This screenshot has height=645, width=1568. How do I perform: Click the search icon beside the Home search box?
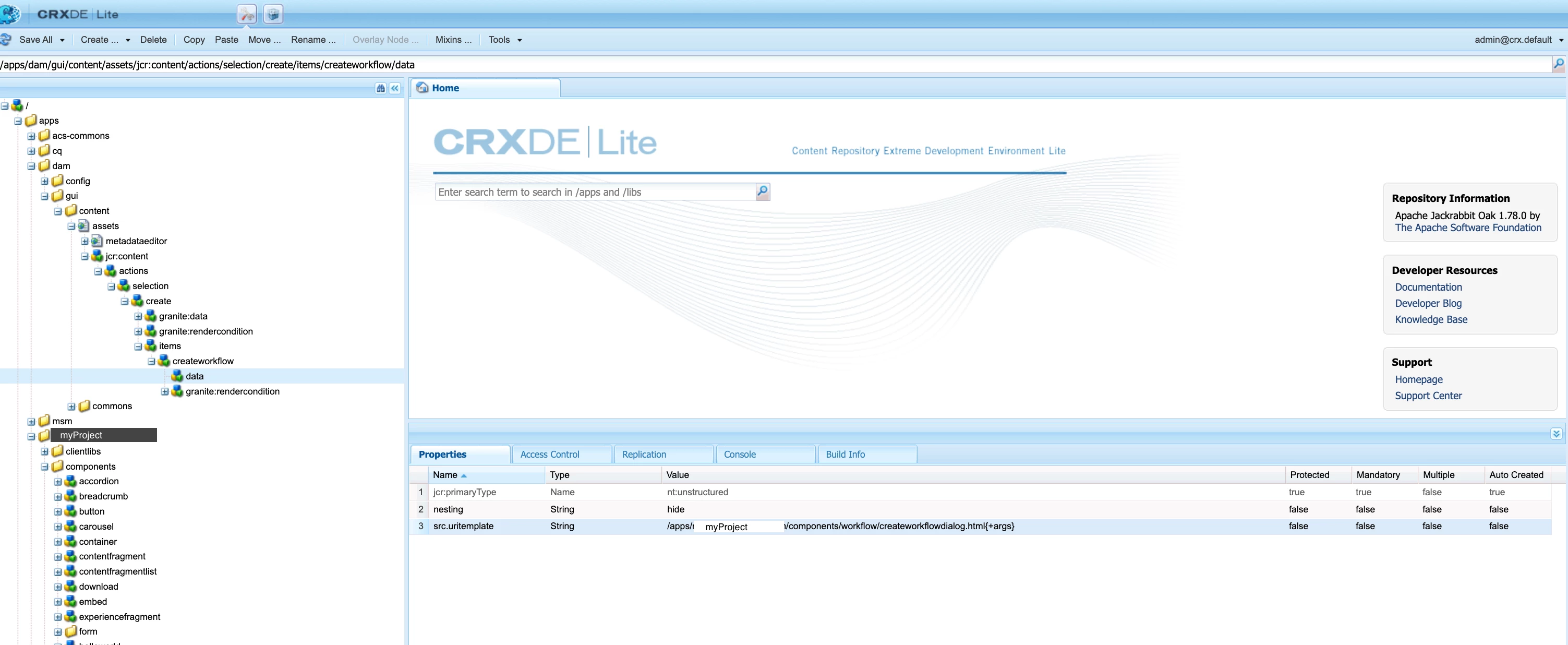pyautogui.click(x=762, y=192)
